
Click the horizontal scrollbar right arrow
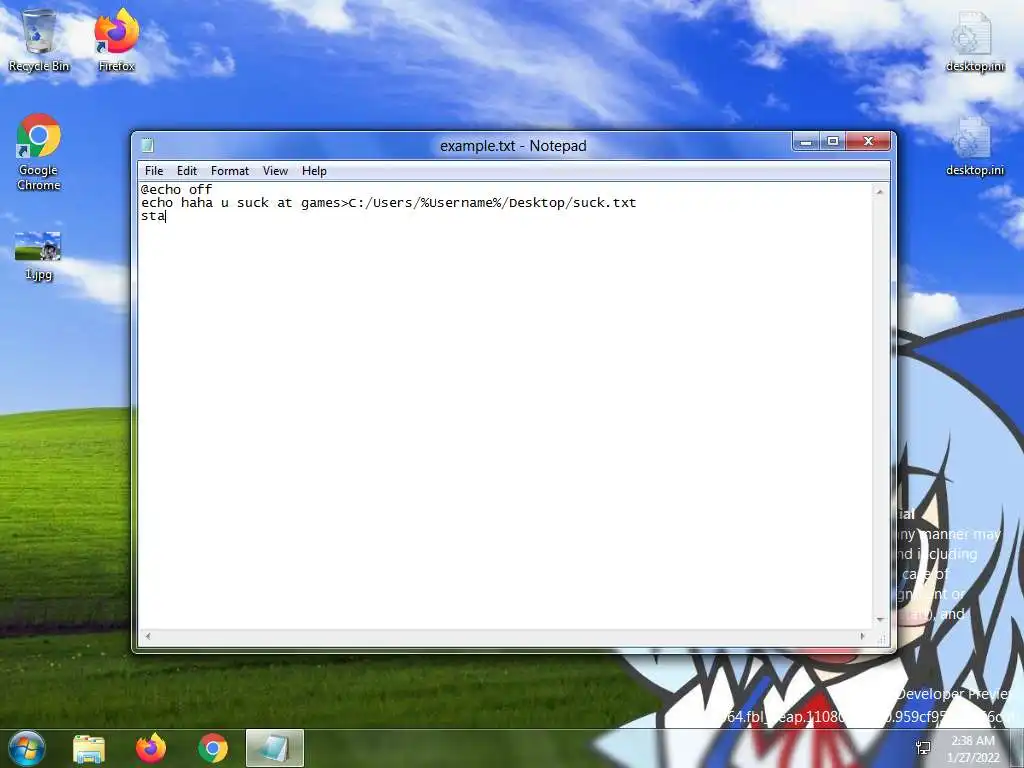863,636
